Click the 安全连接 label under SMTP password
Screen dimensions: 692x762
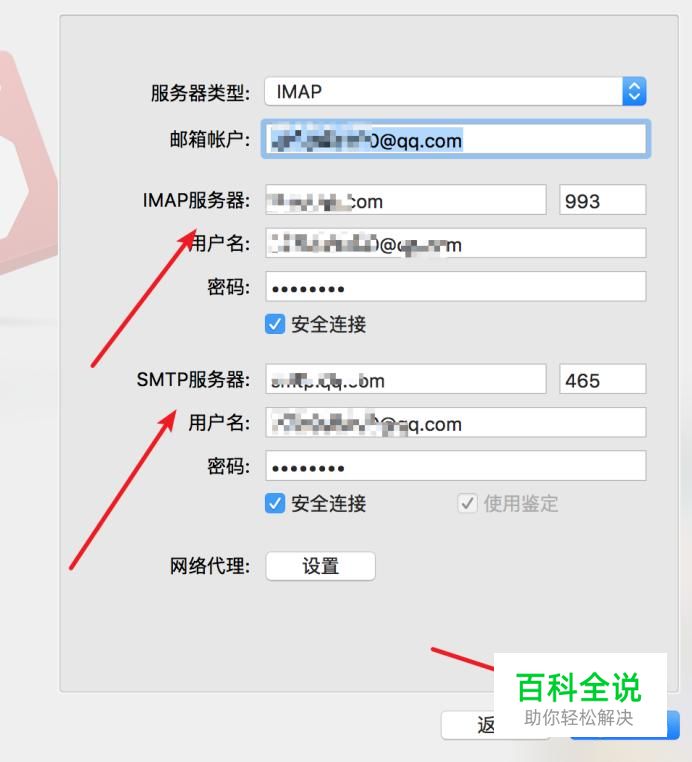(x=329, y=503)
